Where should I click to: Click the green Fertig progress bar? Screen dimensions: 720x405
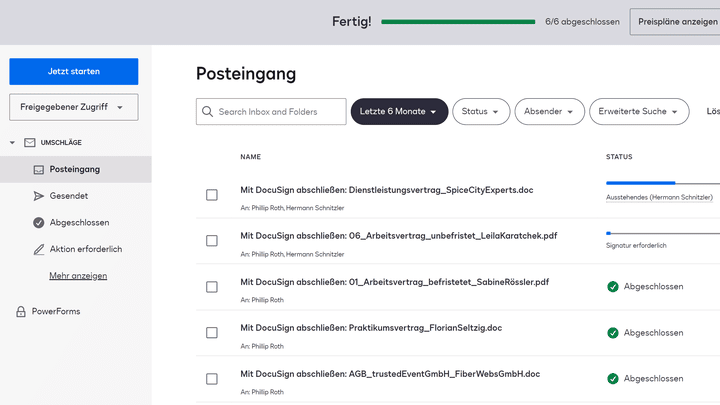pyautogui.click(x=458, y=22)
